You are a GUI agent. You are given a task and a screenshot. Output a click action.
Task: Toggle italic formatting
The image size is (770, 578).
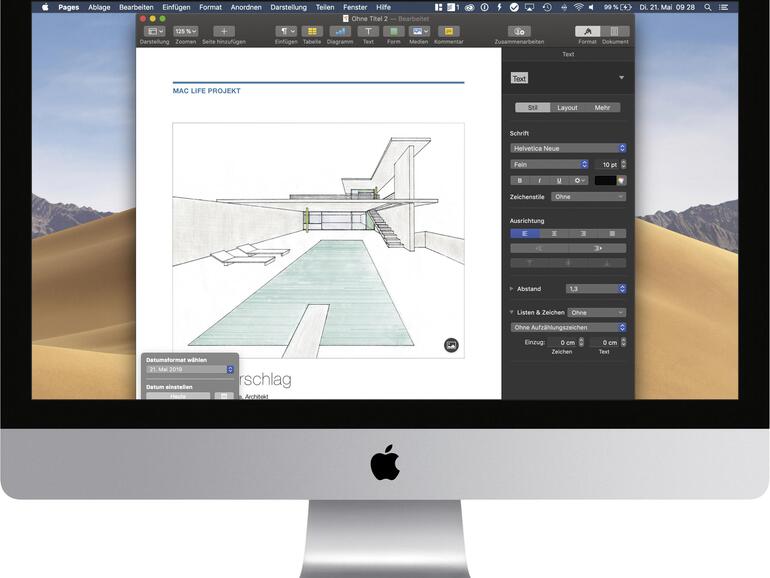[x=539, y=181]
